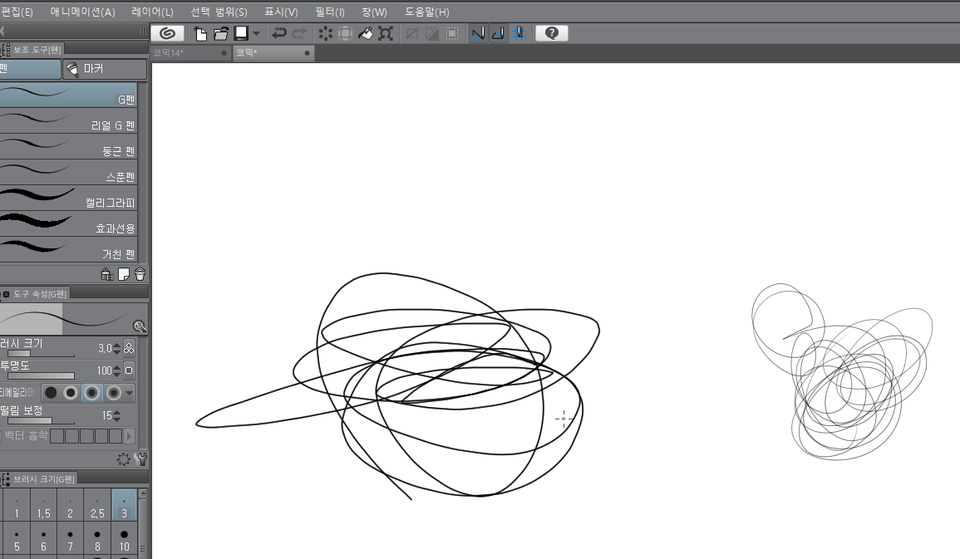Toggle Snap to Grid in toolbar
The width and height of the screenshot is (960, 559).
click(519, 33)
